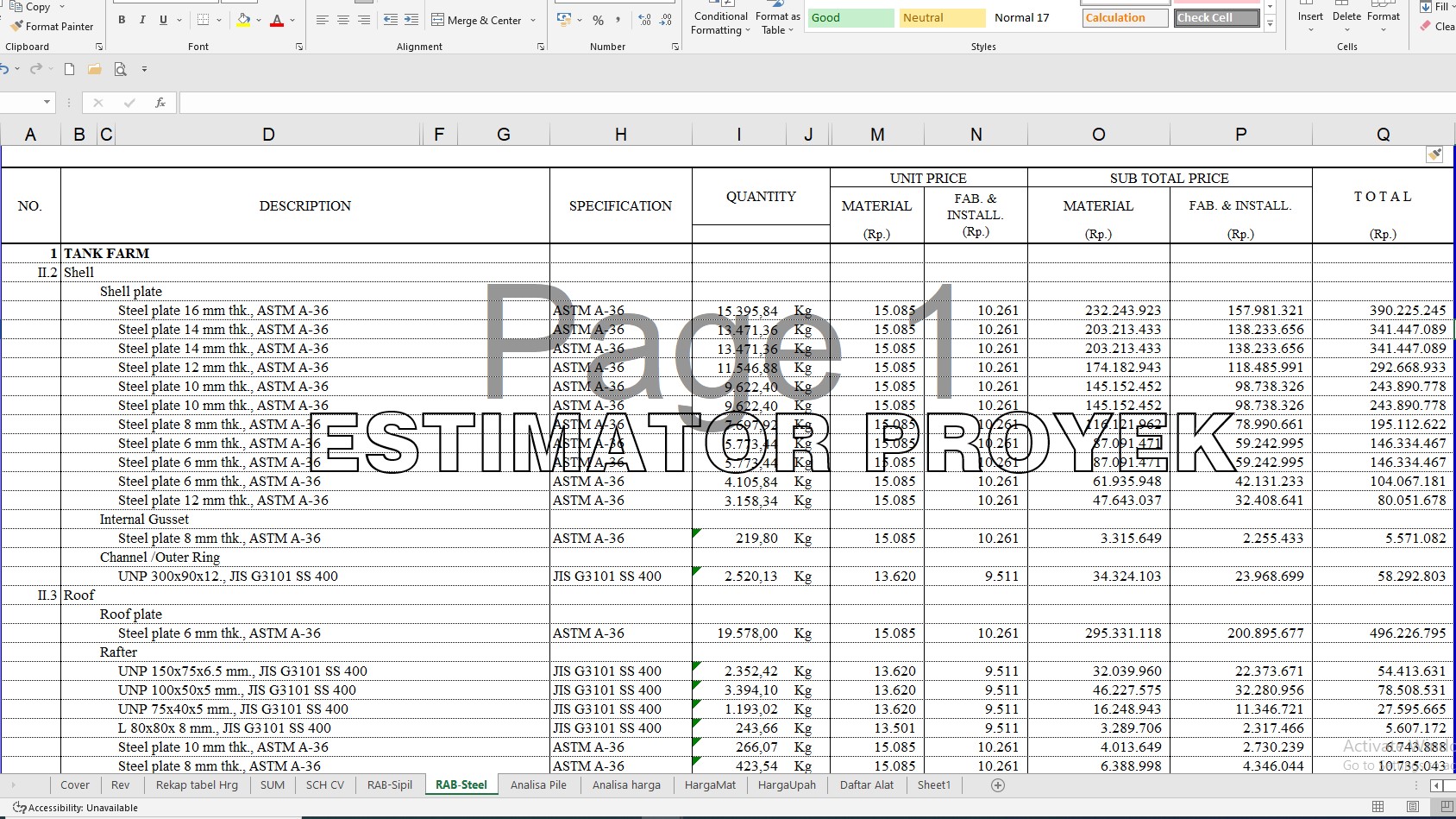1456x819 pixels.
Task: Open the Name Box dropdown
Action: coord(47,103)
